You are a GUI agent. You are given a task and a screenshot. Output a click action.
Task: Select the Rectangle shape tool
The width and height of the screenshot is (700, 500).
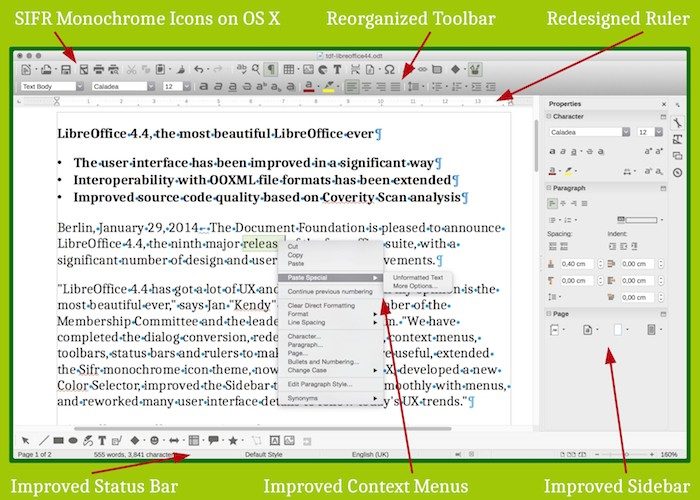click(58, 441)
